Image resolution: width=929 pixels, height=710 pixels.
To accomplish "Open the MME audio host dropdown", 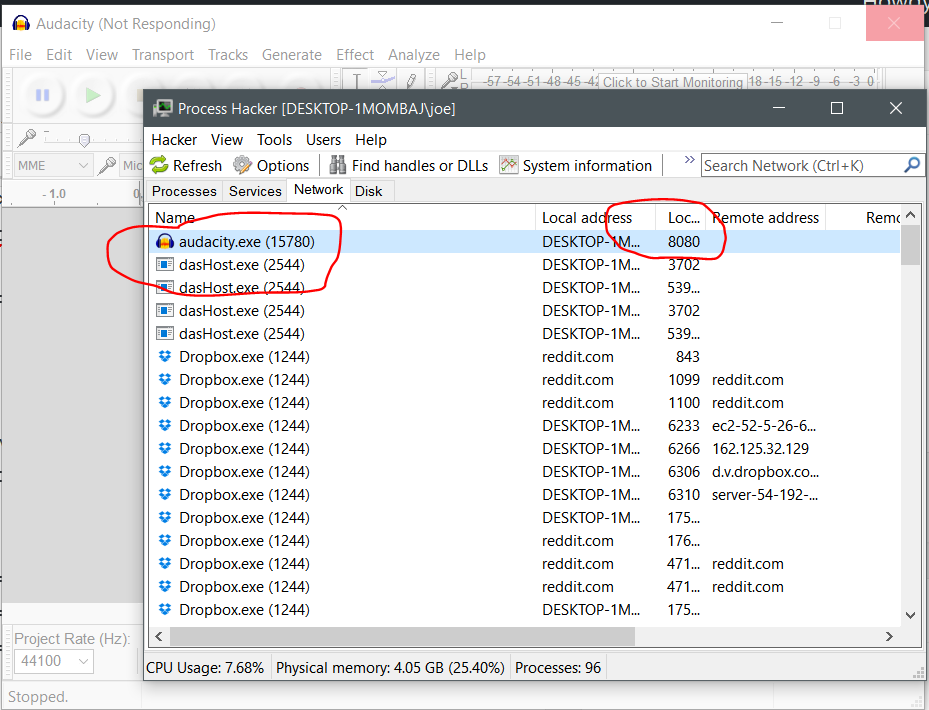I will coord(52,165).
